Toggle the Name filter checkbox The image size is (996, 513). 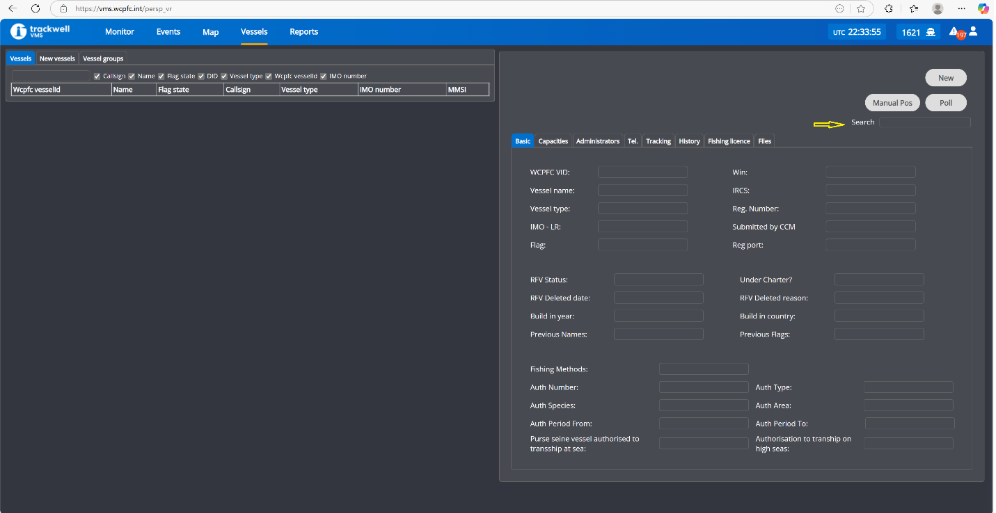[131, 76]
